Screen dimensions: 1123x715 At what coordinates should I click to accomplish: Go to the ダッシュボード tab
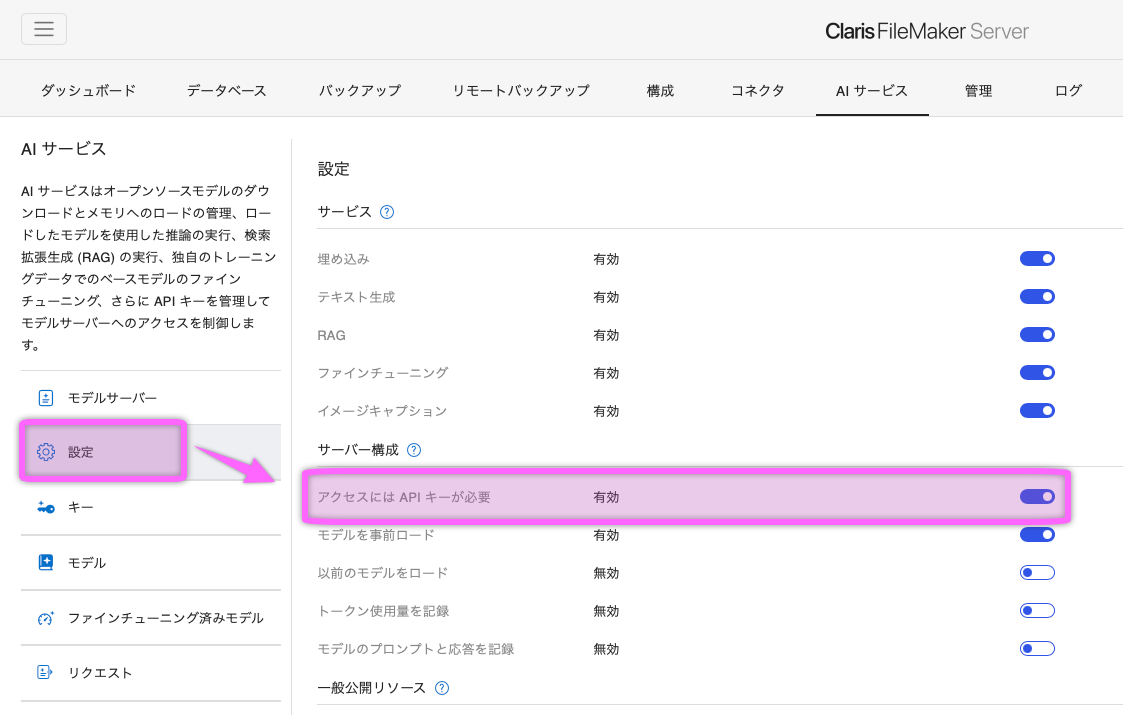(88, 91)
